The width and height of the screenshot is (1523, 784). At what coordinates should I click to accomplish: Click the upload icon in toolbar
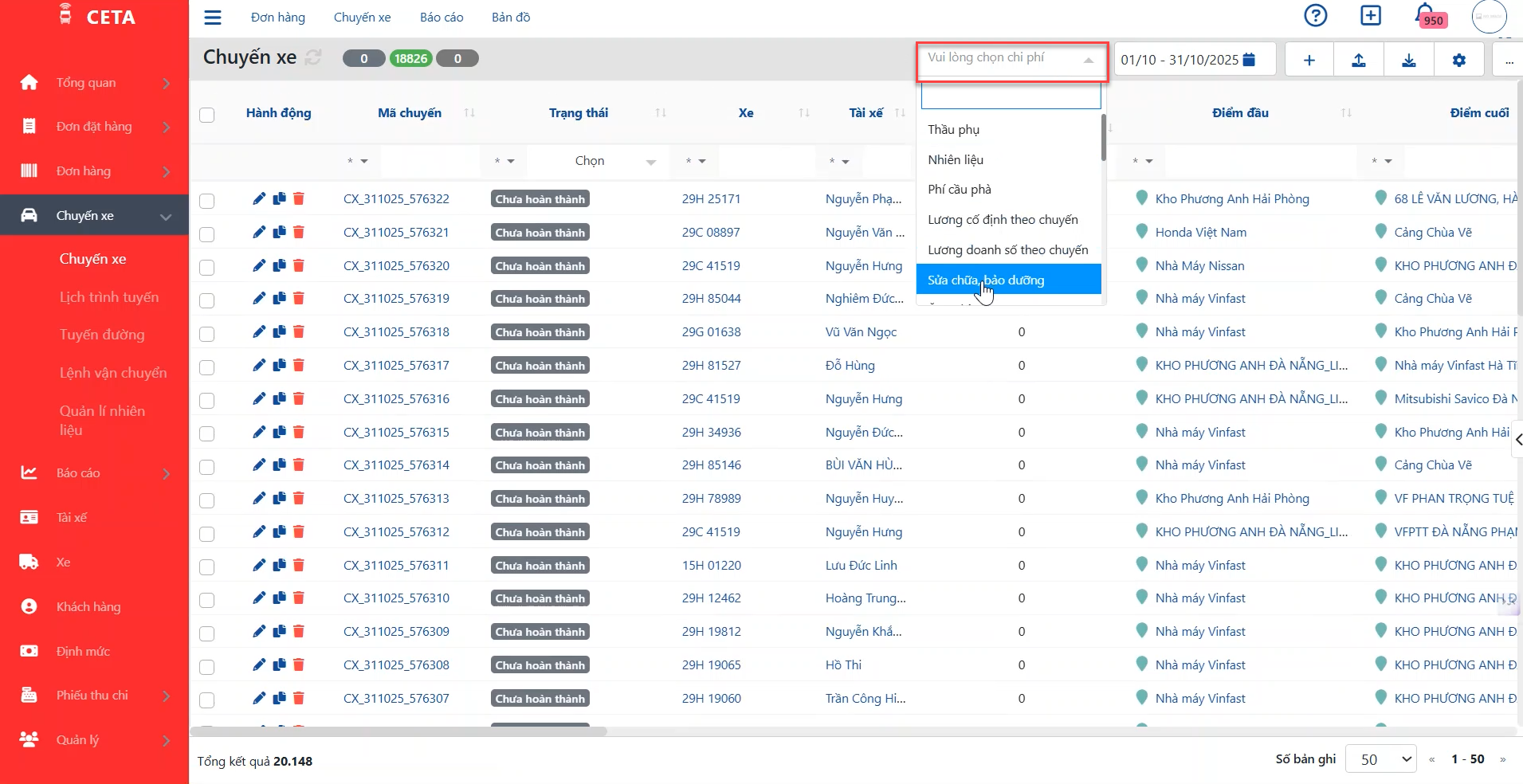pos(1359,60)
